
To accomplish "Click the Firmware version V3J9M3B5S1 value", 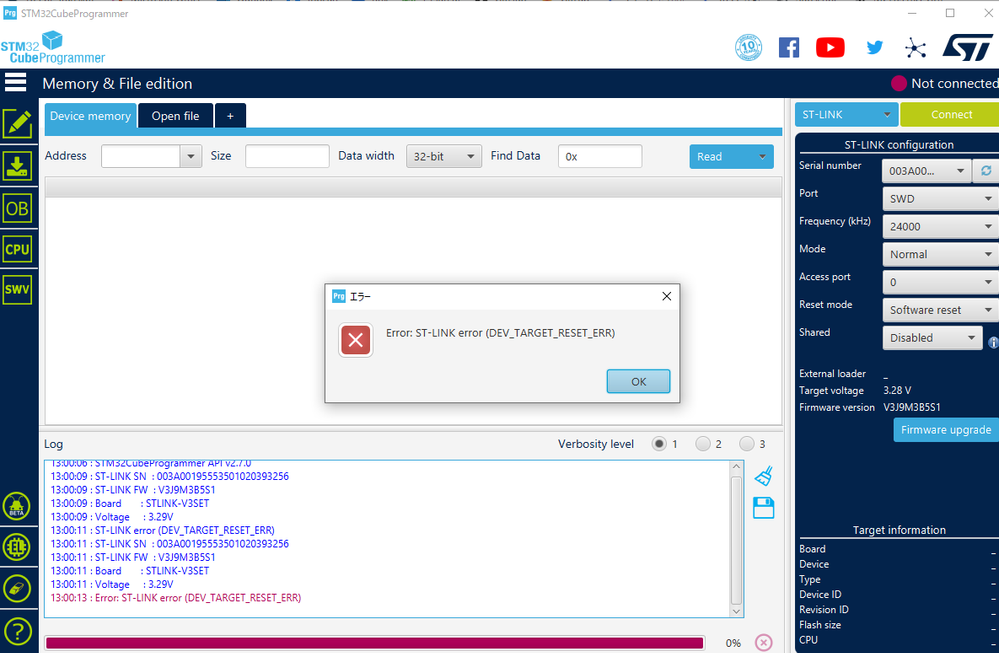I will point(912,407).
